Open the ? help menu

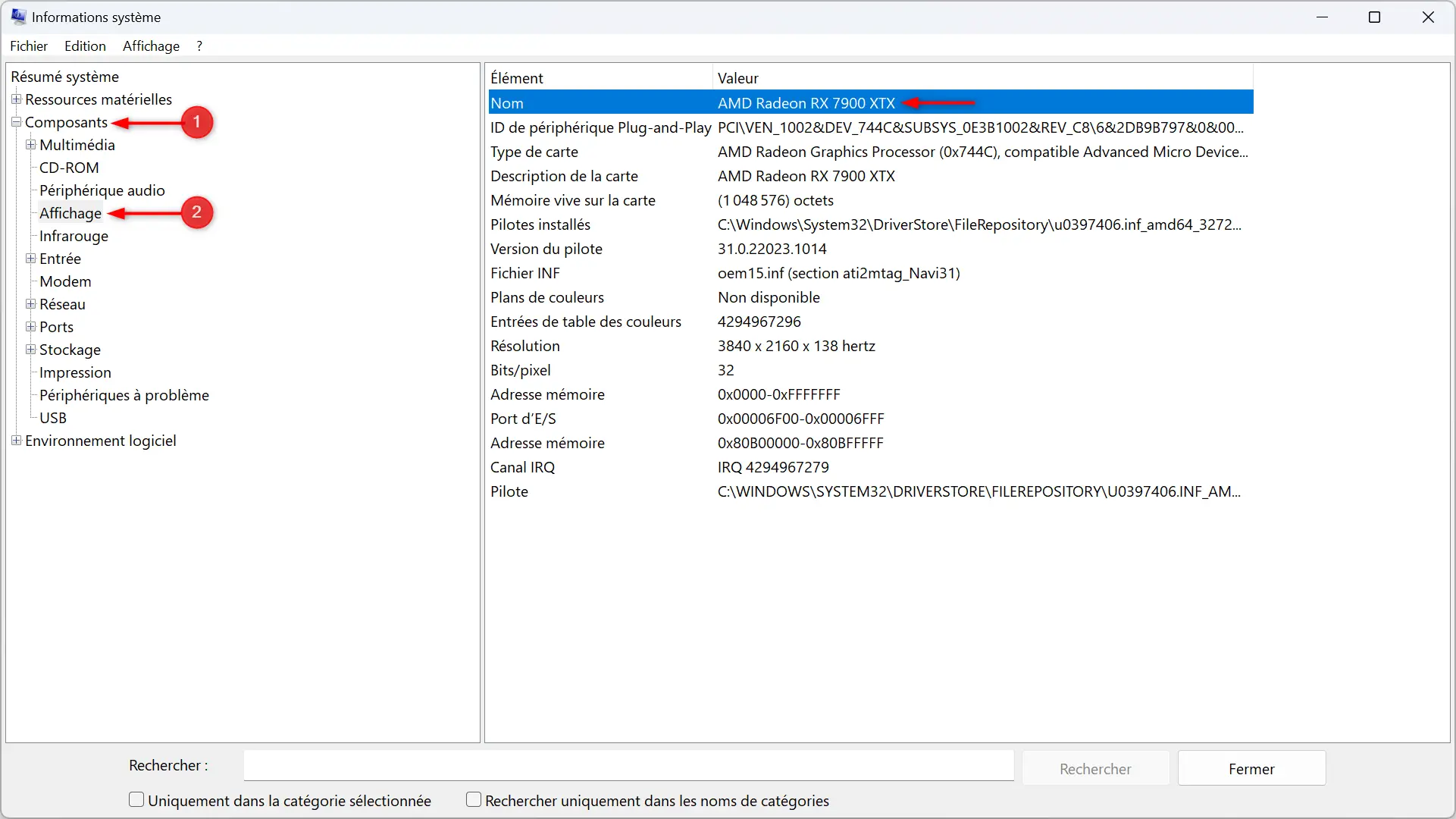click(x=199, y=46)
